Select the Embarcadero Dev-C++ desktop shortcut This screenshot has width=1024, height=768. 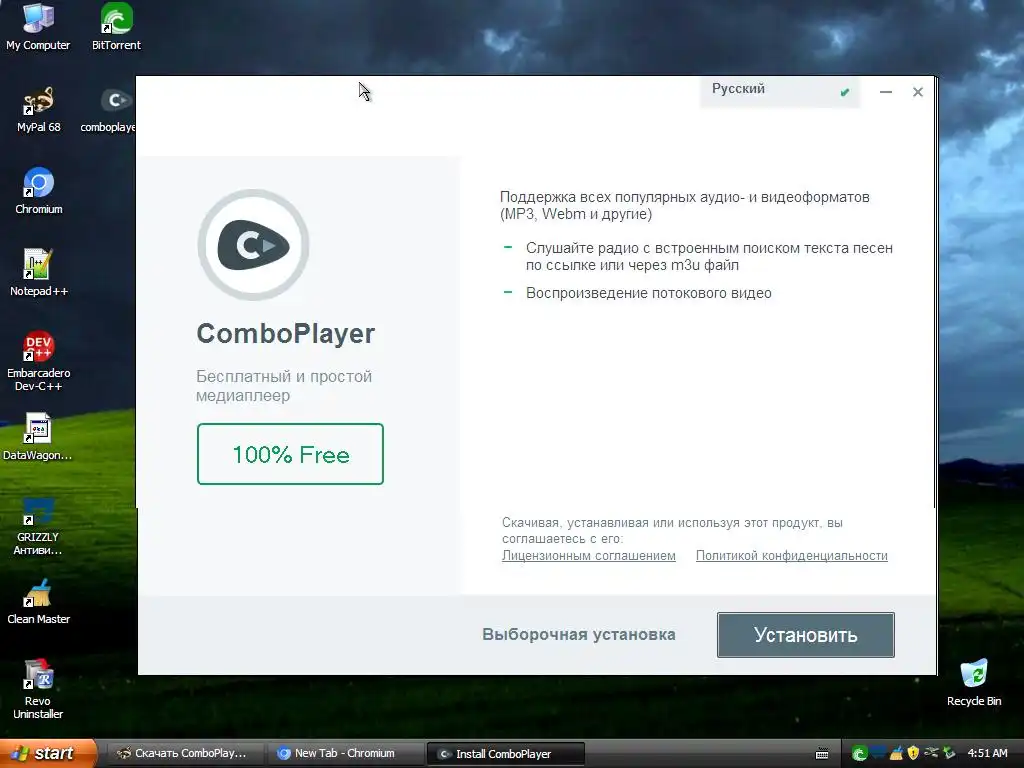click(39, 361)
